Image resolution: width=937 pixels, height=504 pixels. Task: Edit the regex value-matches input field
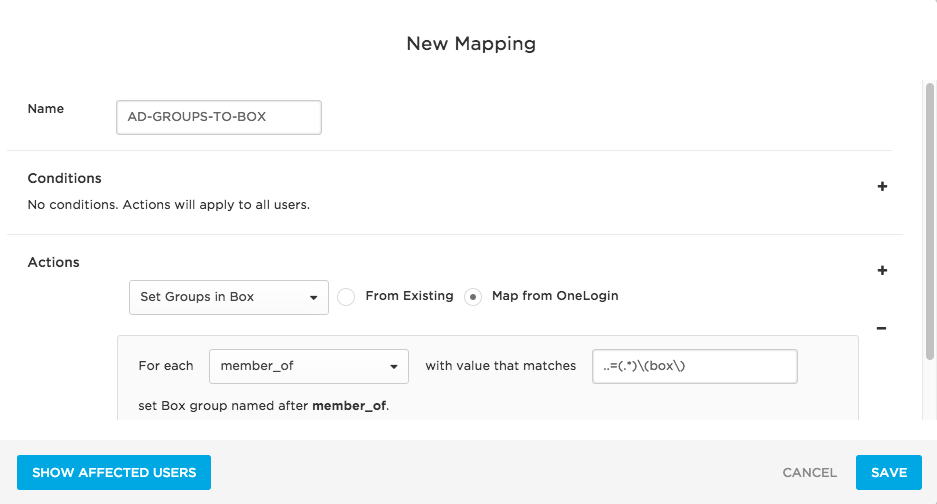click(694, 366)
